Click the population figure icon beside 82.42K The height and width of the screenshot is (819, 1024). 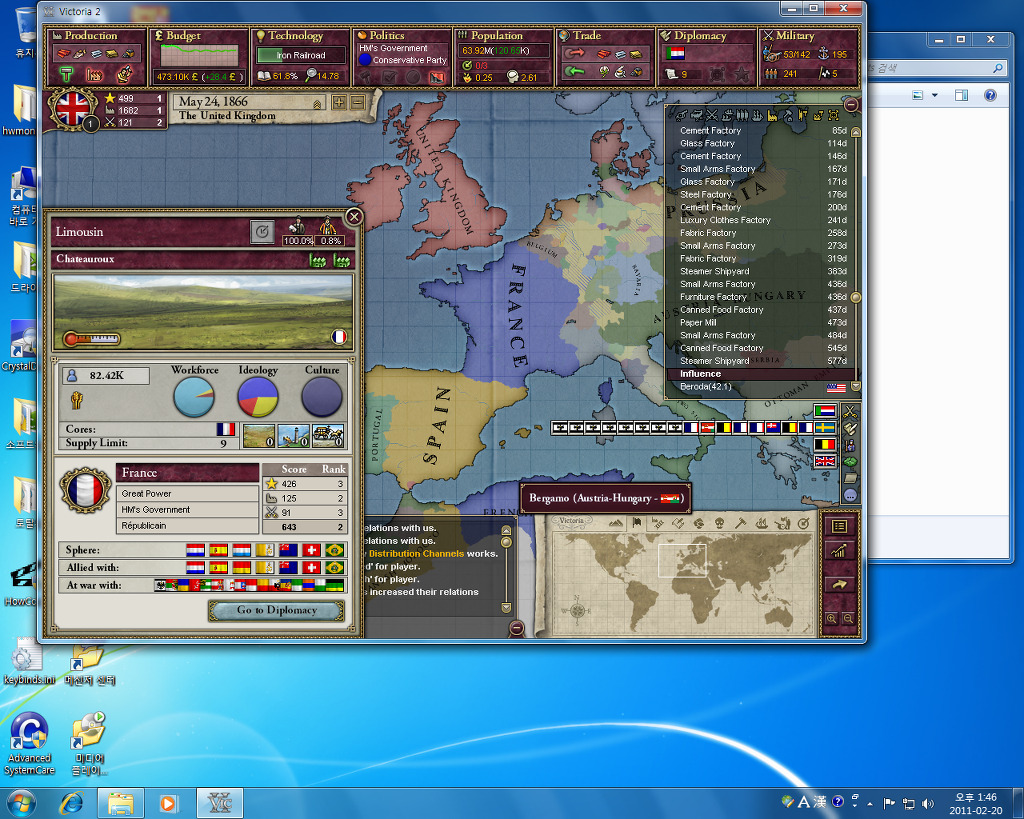point(72,376)
